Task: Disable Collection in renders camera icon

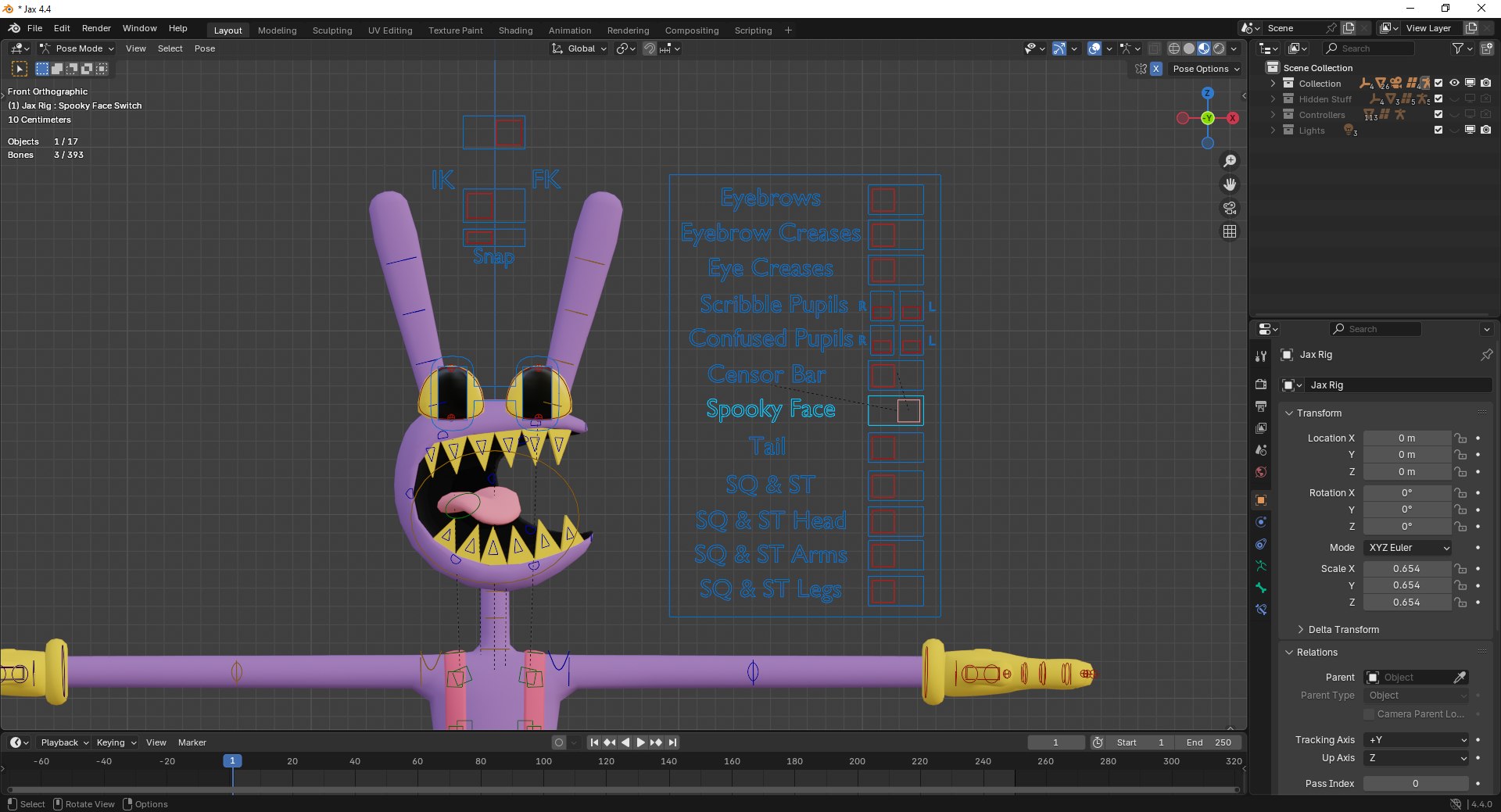Action: pyautogui.click(x=1485, y=83)
